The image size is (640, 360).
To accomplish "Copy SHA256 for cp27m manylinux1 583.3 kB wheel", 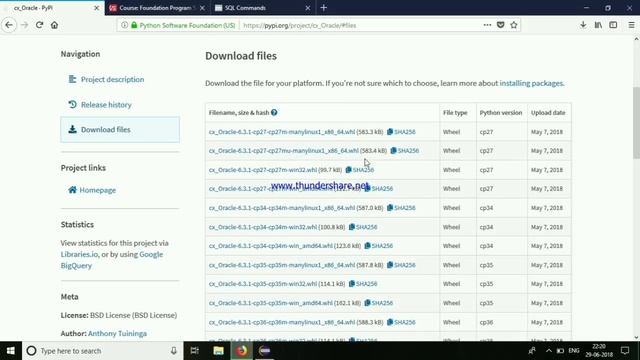I will [401, 132].
